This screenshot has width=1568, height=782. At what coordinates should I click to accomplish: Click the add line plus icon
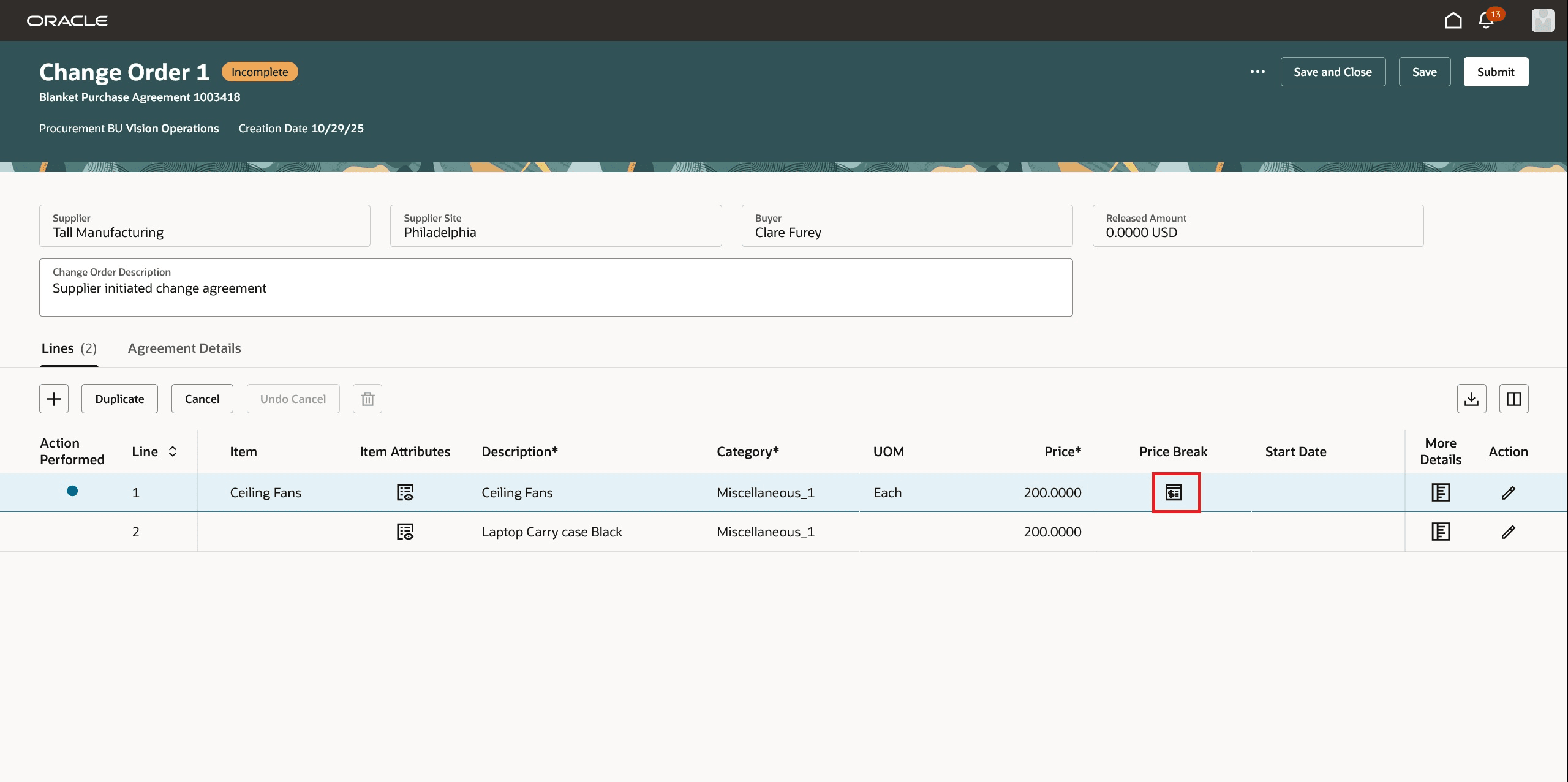(x=54, y=399)
